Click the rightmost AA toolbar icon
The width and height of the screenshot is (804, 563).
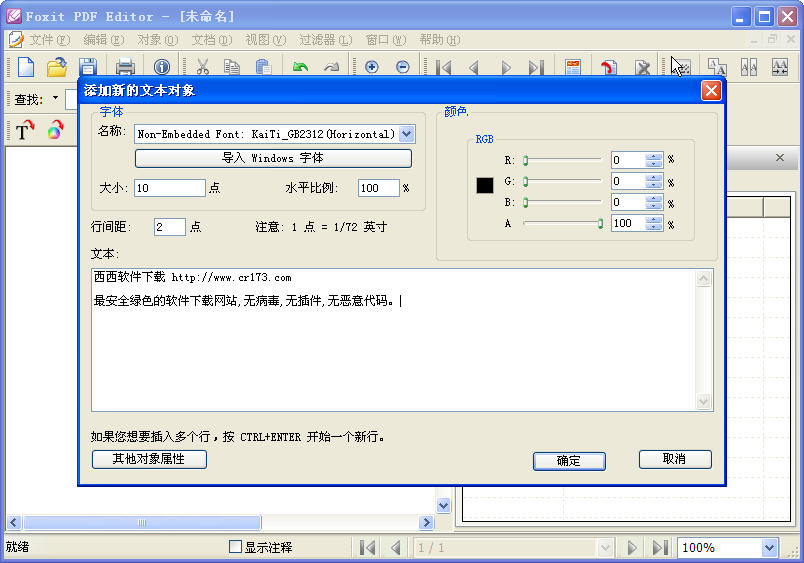pos(780,67)
